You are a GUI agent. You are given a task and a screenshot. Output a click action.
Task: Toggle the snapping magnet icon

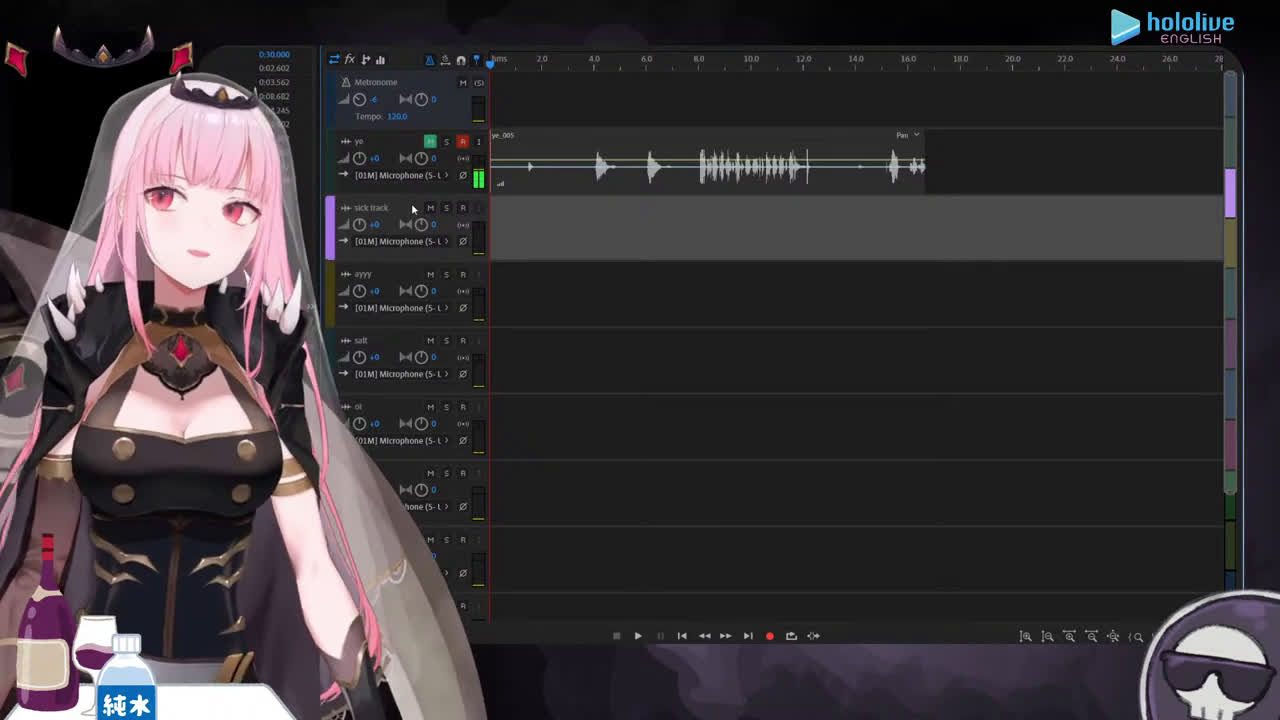(x=461, y=60)
